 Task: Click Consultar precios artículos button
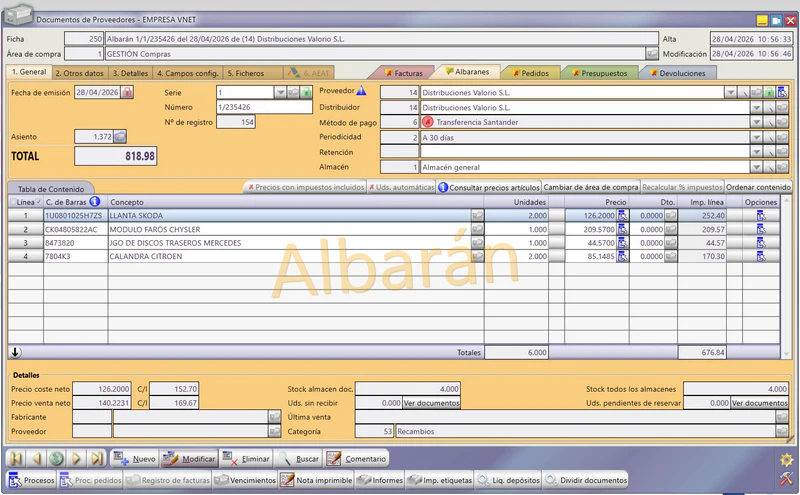[489, 187]
